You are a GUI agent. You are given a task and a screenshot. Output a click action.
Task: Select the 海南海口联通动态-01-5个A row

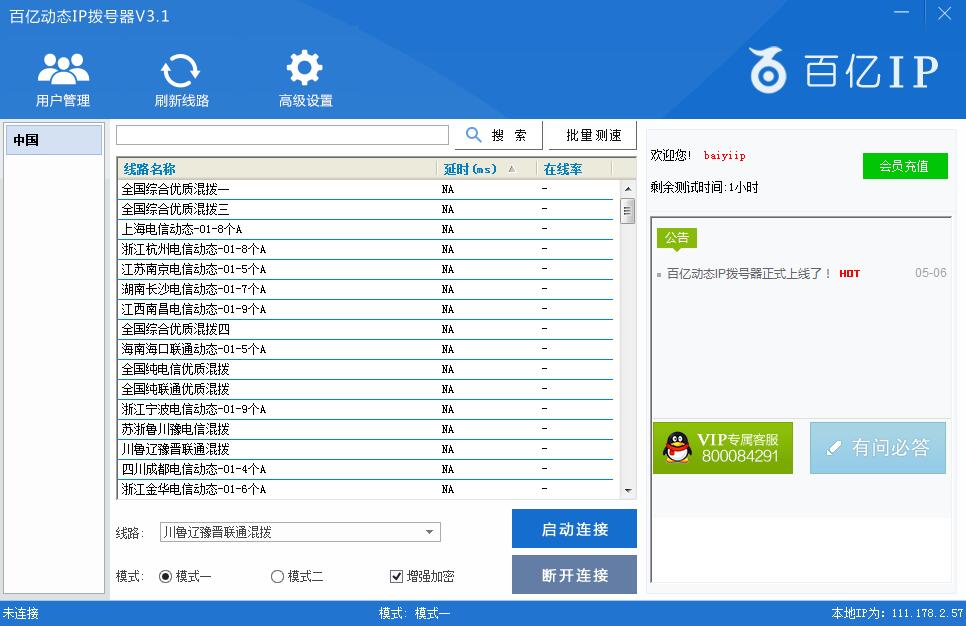tap(365, 349)
